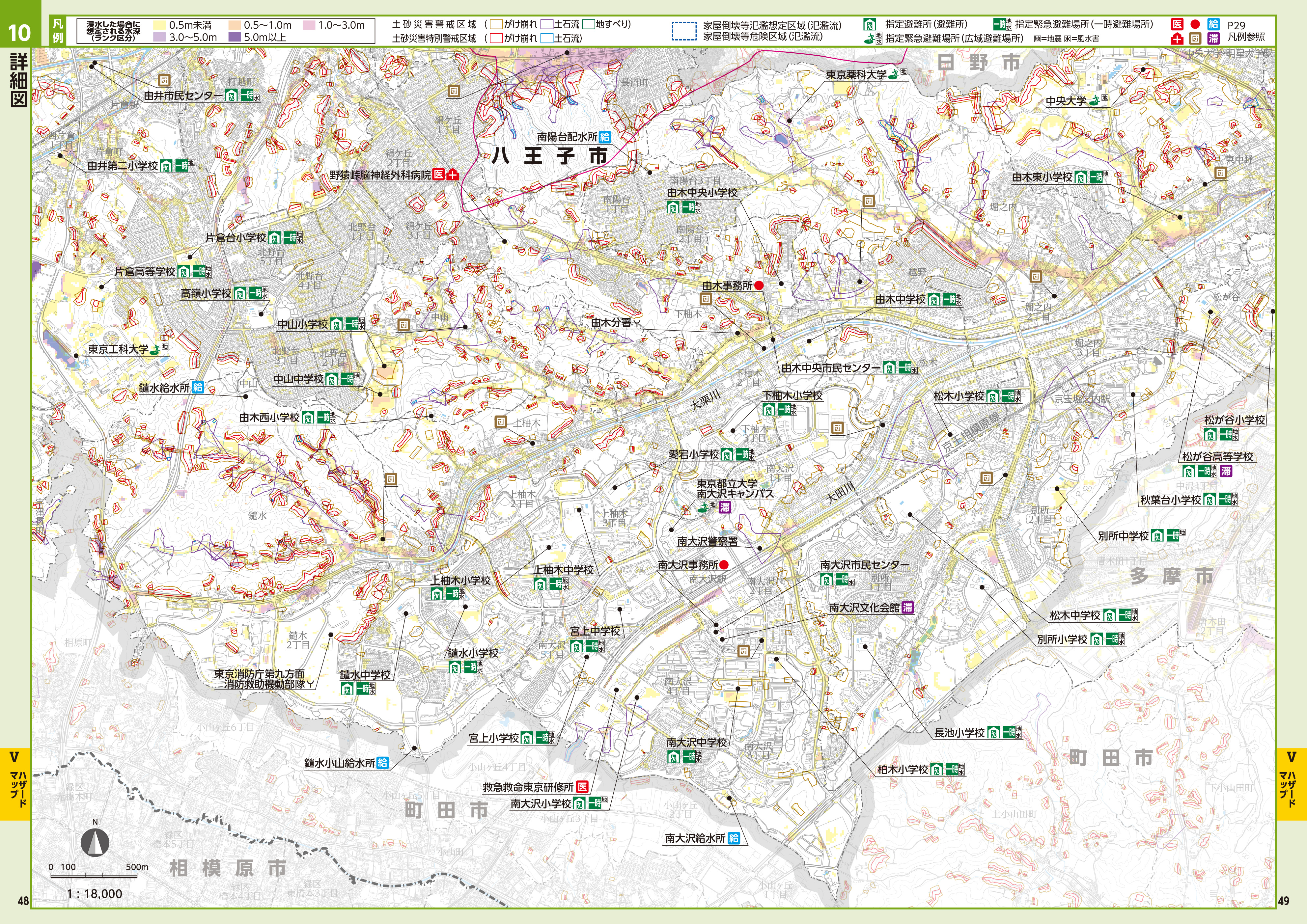Click the blue dashed box in legend
The image size is (1307, 924).
pos(684,31)
